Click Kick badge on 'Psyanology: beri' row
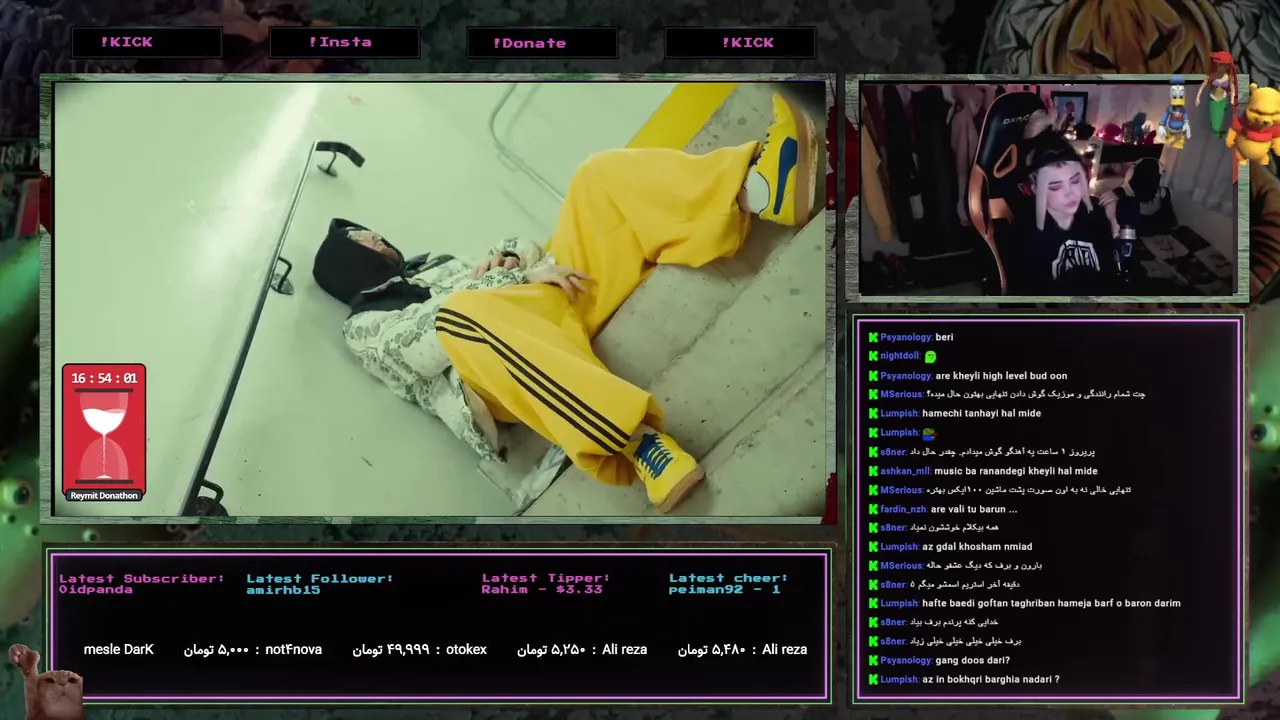Viewport: 1280px width, 720px height. click(873, 337)
